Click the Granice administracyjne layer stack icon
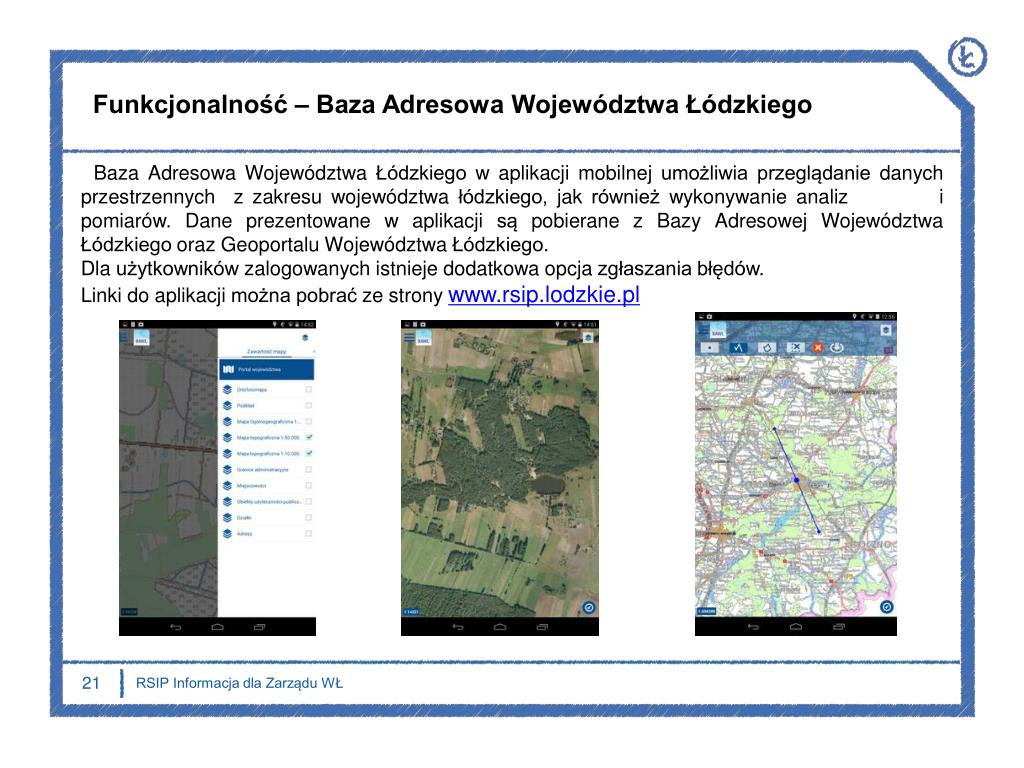Screen dimensions: 1024x768 (x=227, y=470)
